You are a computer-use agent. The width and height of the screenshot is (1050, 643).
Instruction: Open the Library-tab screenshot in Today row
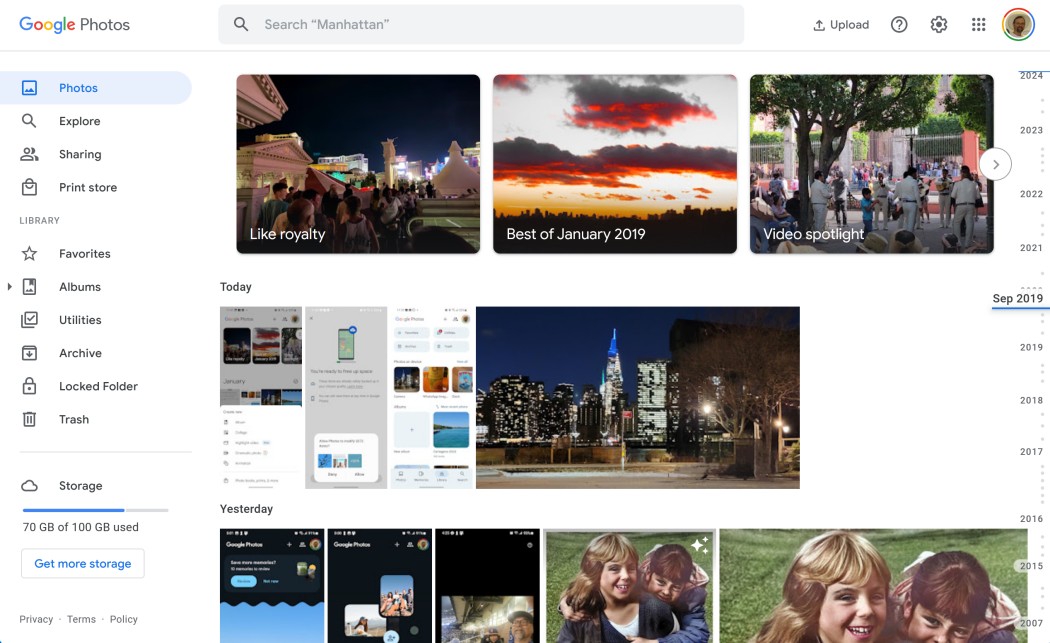tap(431, 398)
